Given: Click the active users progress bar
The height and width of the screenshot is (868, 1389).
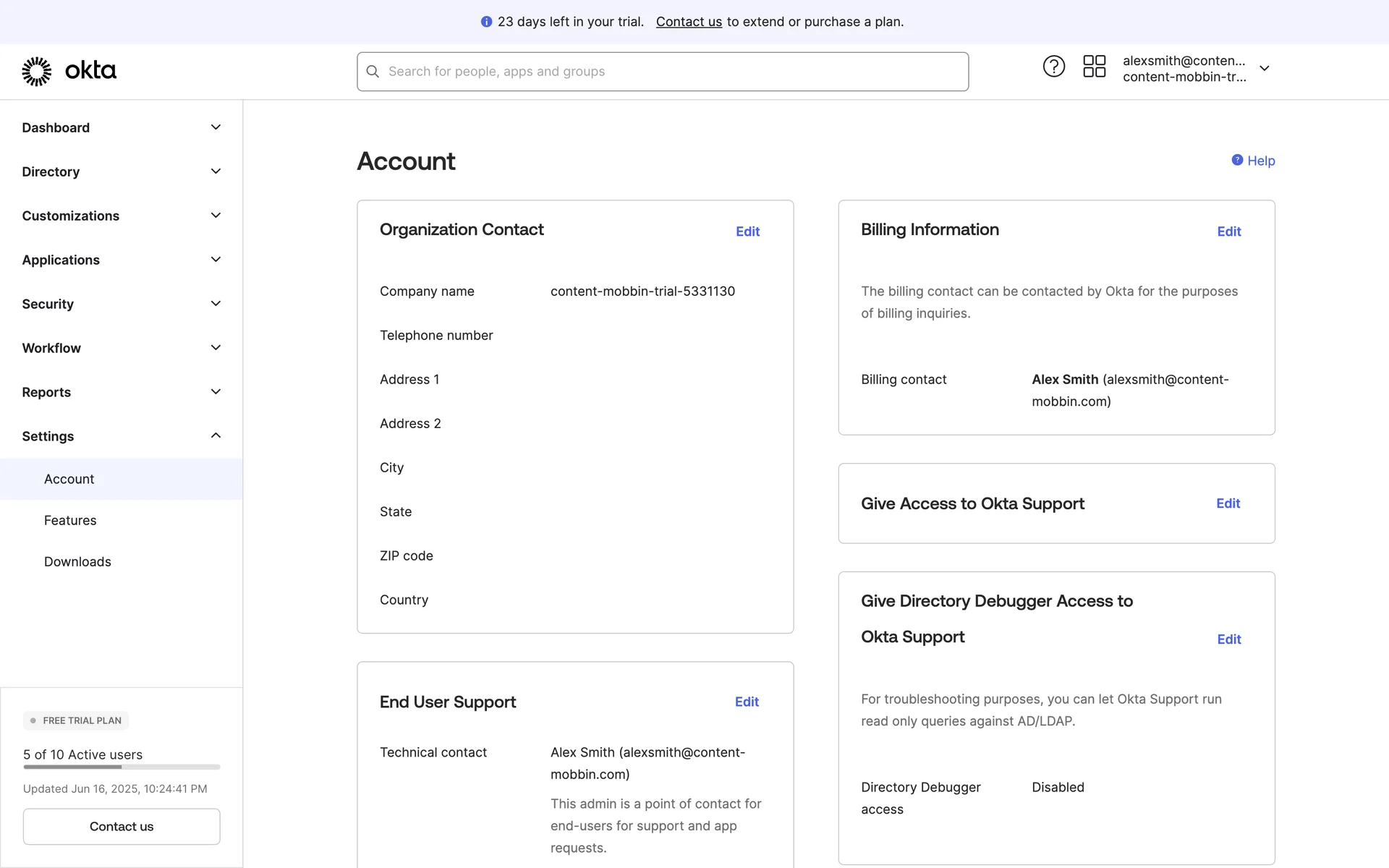Looking at the screenshot, I should (122, 767).
